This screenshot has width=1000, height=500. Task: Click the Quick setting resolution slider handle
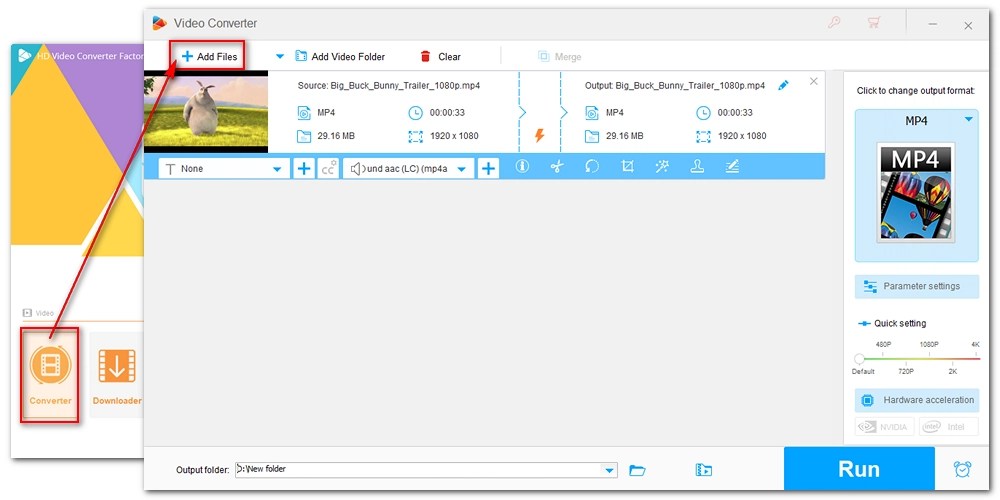pos(860,358)
